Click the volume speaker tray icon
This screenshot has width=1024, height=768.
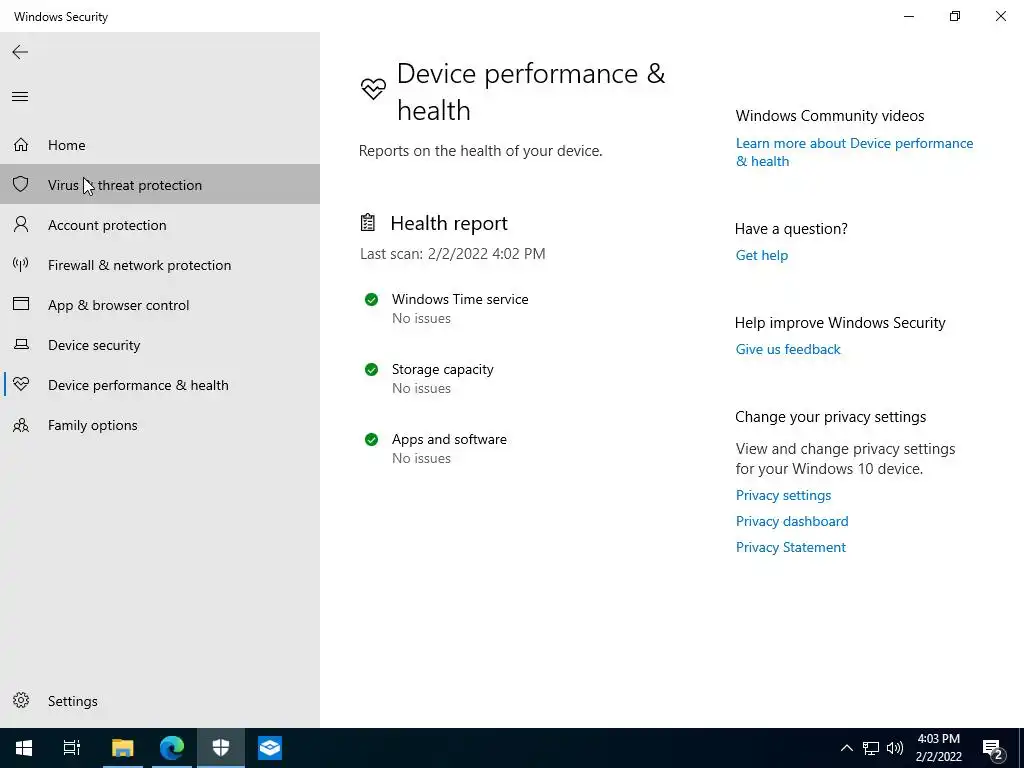tap(895, 748)
